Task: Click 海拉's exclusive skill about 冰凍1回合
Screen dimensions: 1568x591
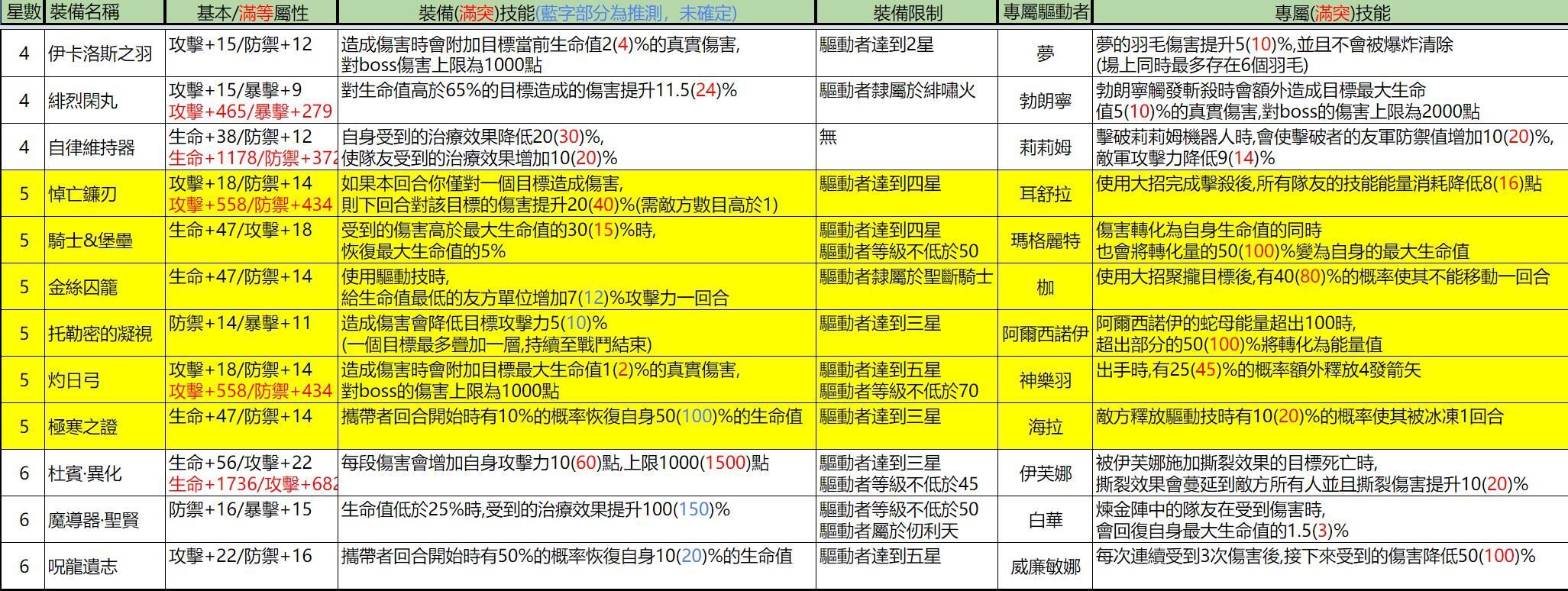Action: tap(1330, 426)
